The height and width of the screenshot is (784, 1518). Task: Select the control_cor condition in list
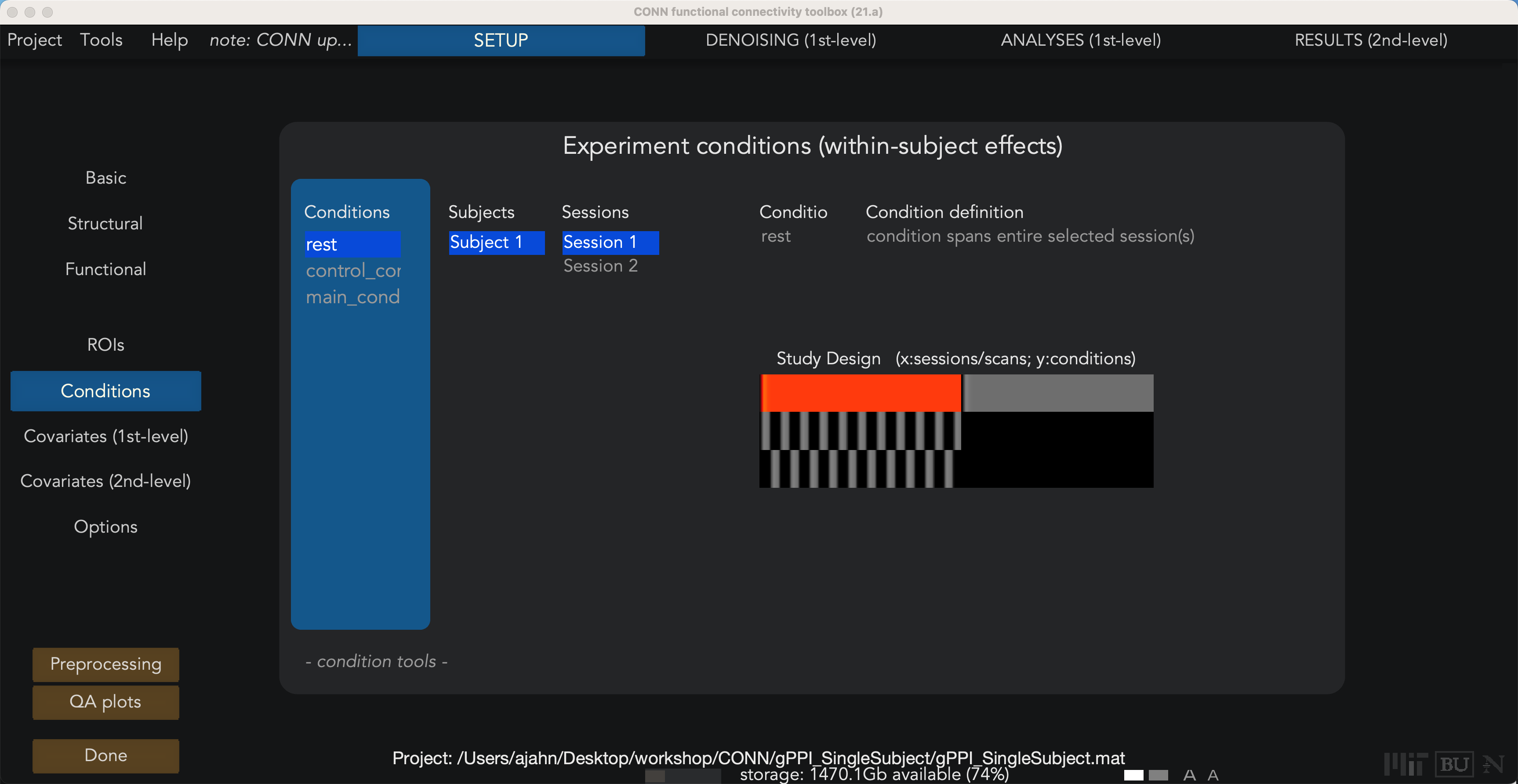[x=353, y=270]
